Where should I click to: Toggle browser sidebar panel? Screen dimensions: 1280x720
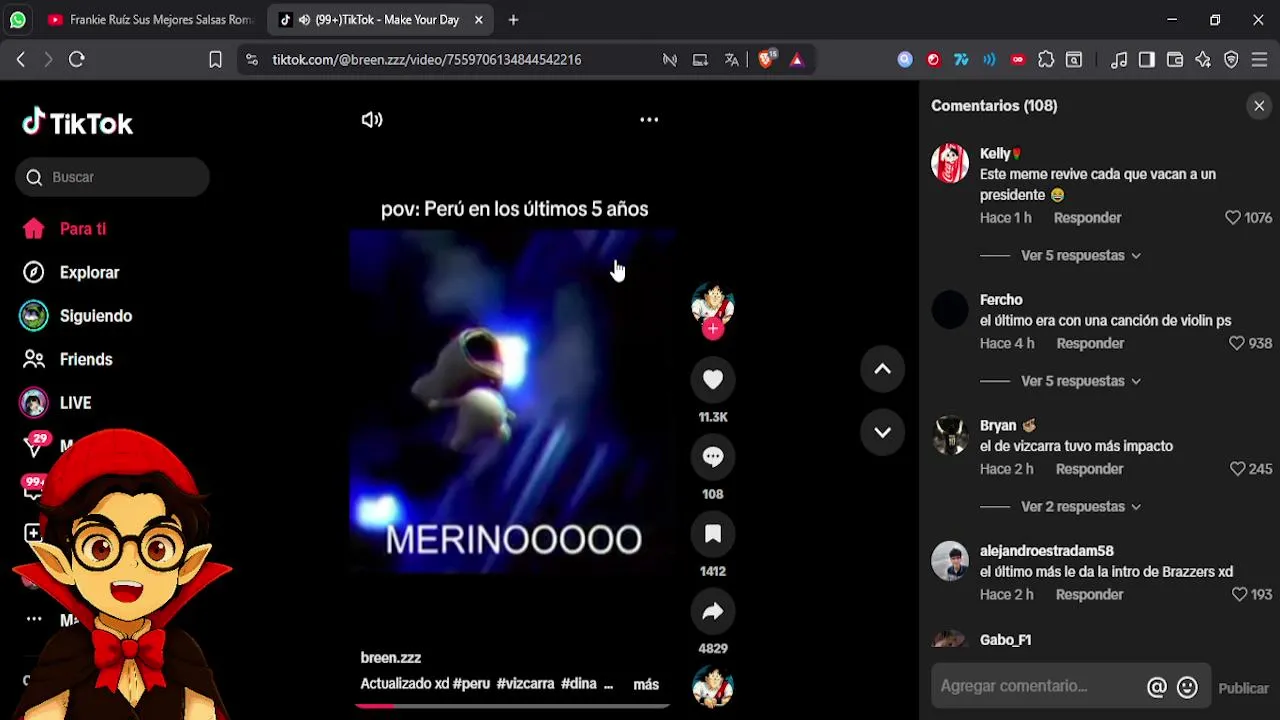pos(1147,60)
